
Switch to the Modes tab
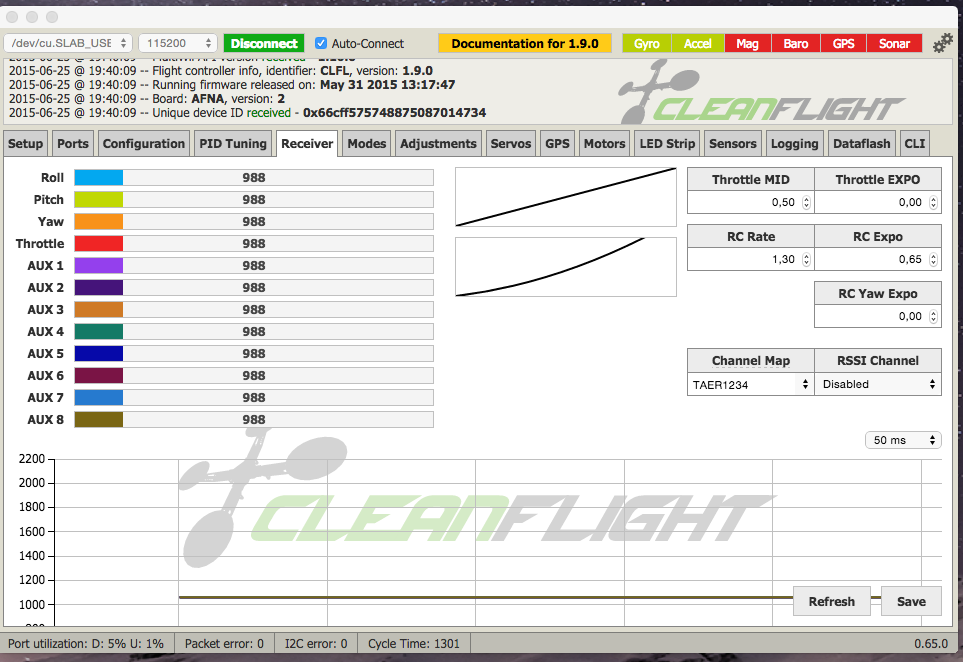(367, 144)
